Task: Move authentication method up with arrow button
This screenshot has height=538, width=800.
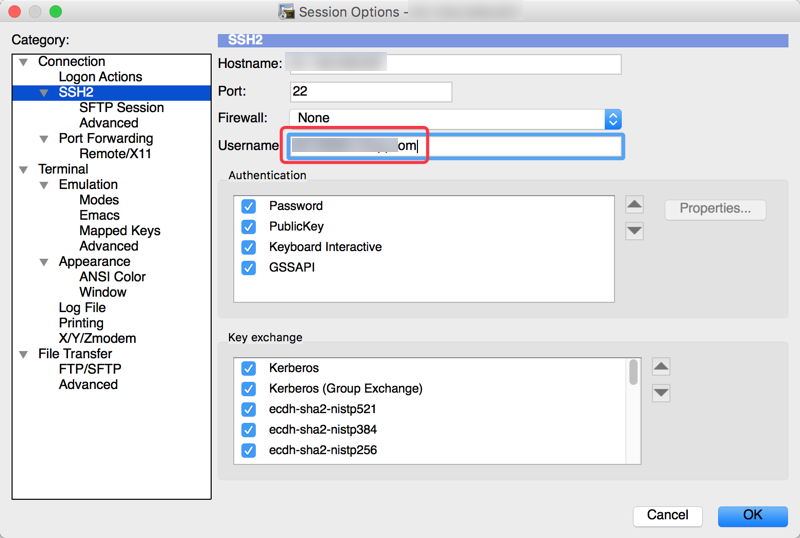Action: 634,205
